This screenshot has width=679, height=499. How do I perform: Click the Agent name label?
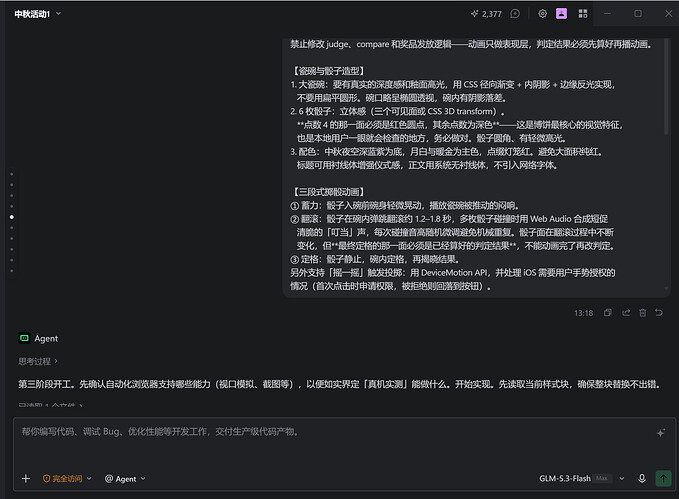[x=46, y=339]
